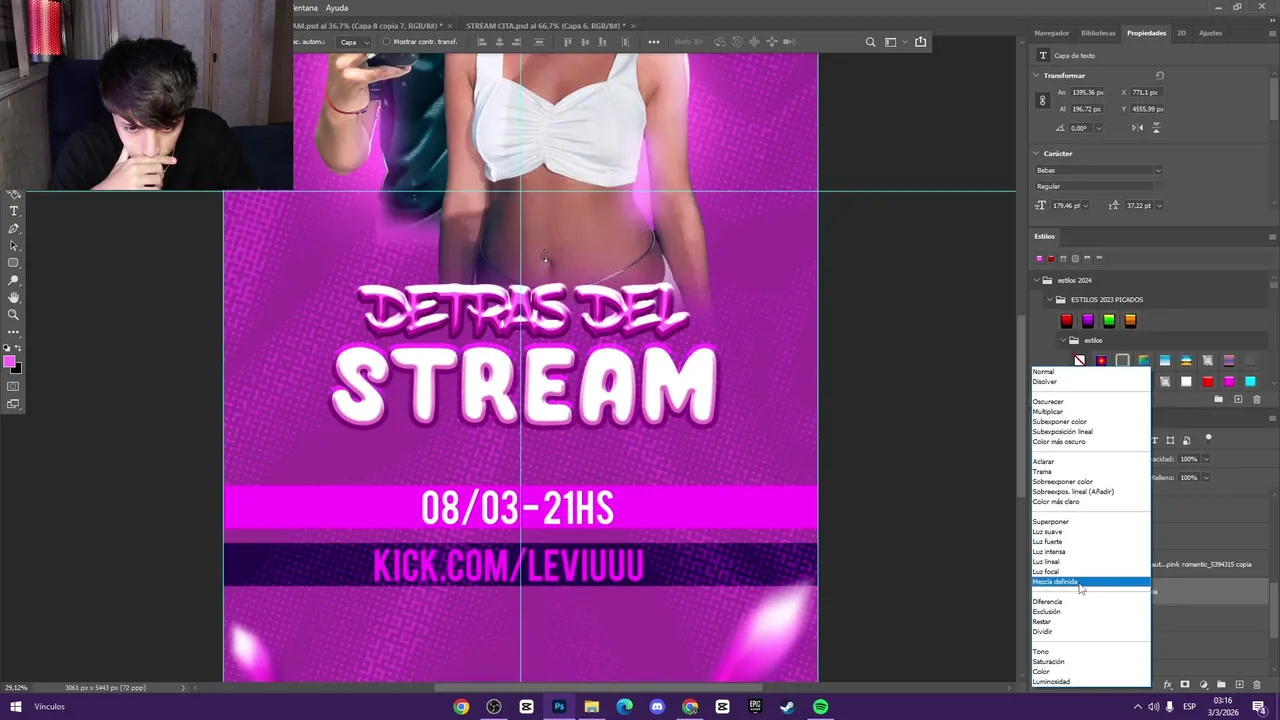The image size is (1280, 720).
Task: Swap foreground and background colors arrow
Action: [x=18, y=348]
